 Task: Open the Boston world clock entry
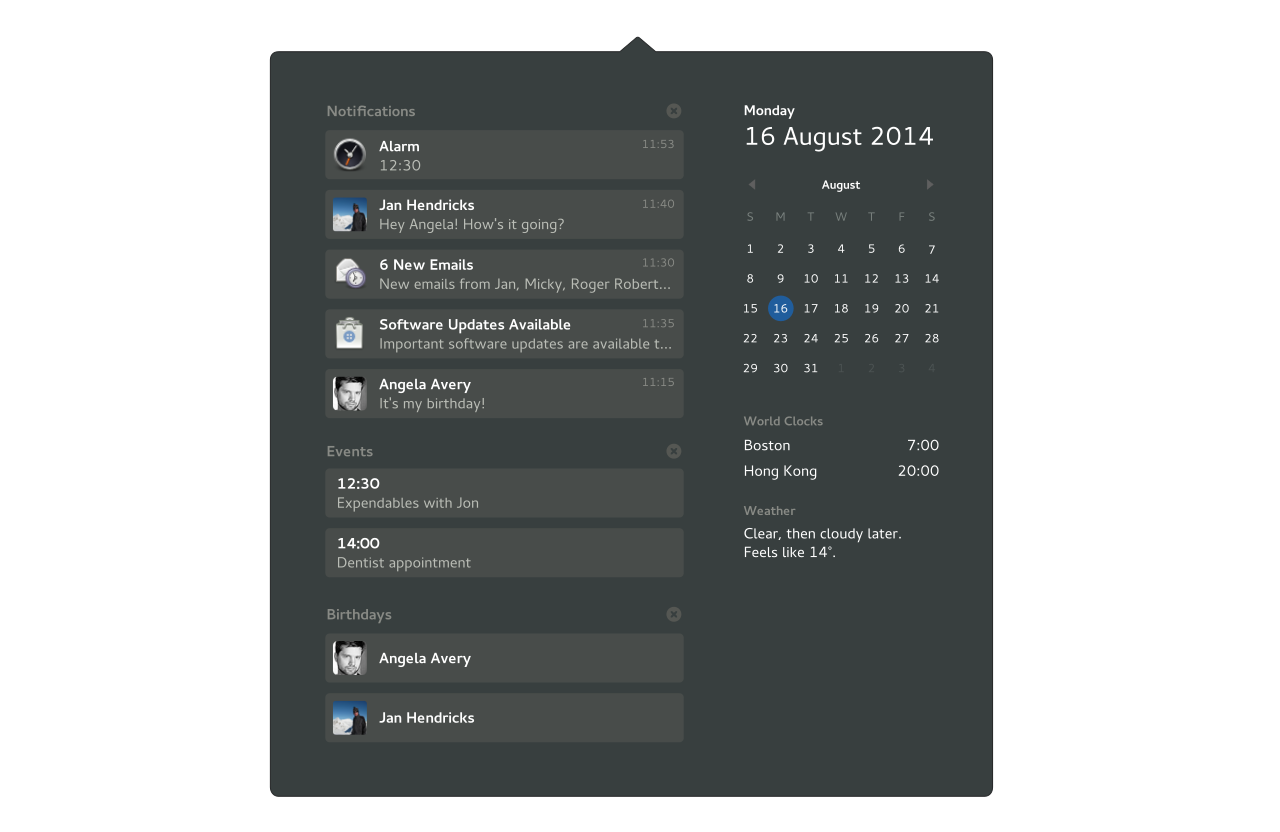pos(841,446)
